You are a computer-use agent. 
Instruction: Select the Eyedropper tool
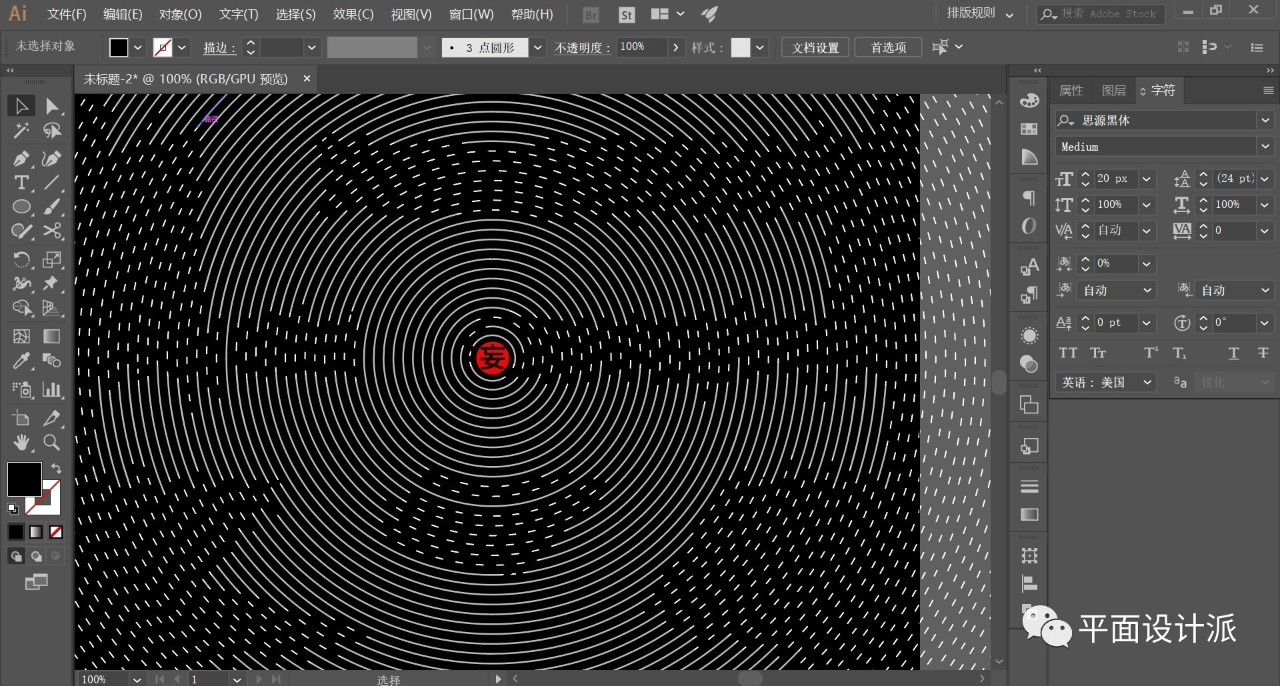tap(21, 362)
